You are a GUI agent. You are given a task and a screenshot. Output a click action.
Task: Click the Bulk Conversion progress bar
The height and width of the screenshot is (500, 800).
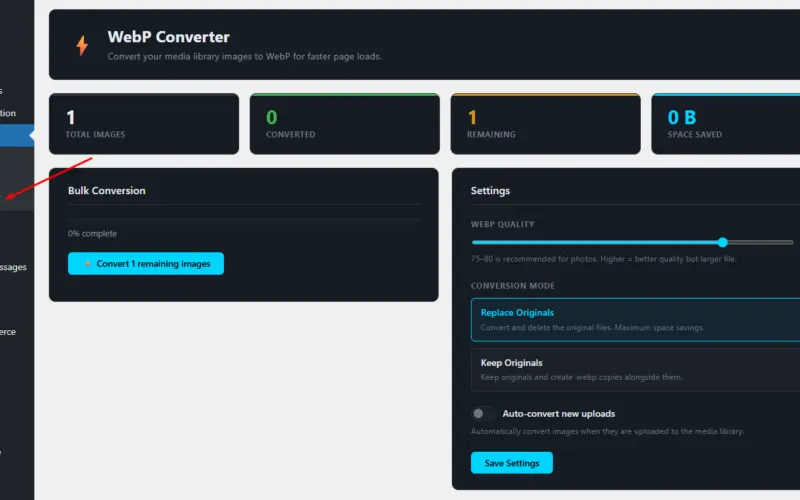244,220
